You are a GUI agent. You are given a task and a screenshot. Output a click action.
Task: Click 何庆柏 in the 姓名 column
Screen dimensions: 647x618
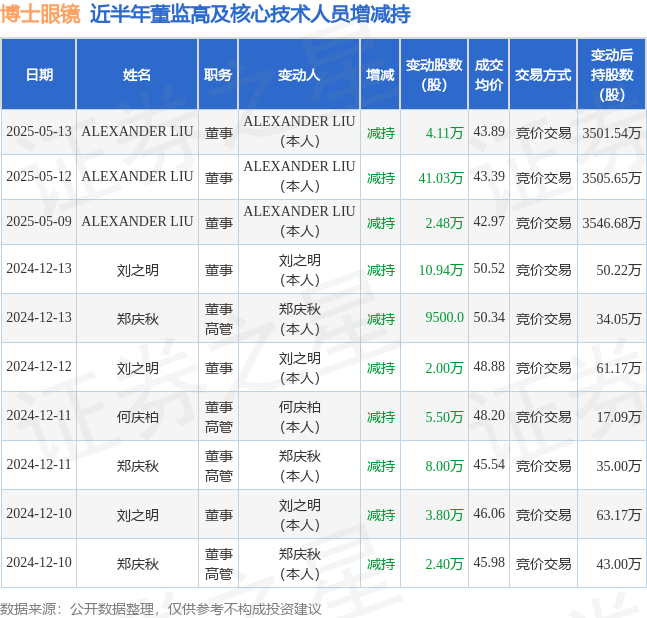pyautogui.click(x=137, y=417)
